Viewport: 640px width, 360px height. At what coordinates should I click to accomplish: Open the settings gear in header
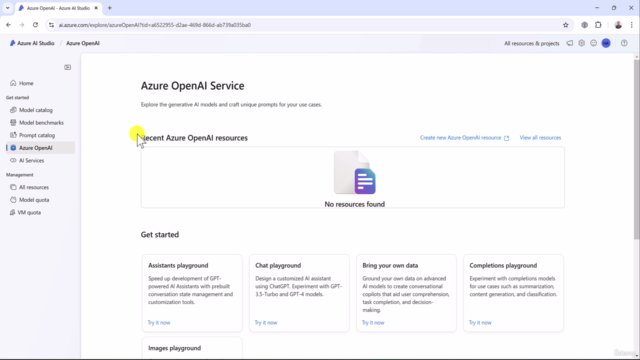point(582,43)
